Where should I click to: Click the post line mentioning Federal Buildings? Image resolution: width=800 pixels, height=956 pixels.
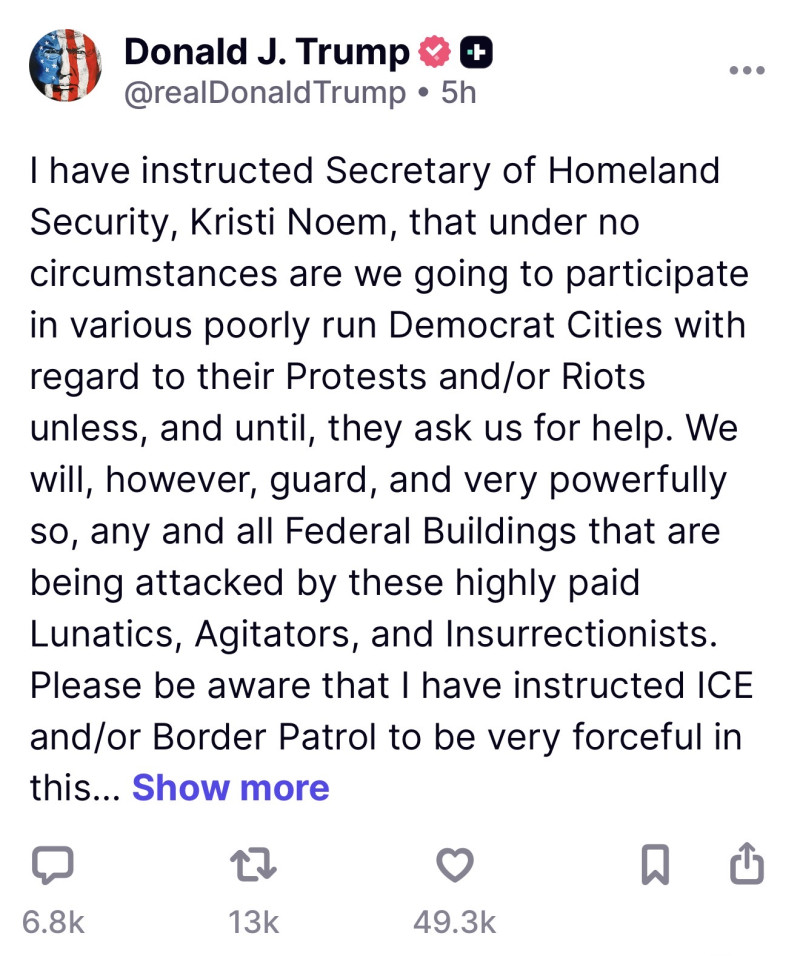click(x=375, y=531)
